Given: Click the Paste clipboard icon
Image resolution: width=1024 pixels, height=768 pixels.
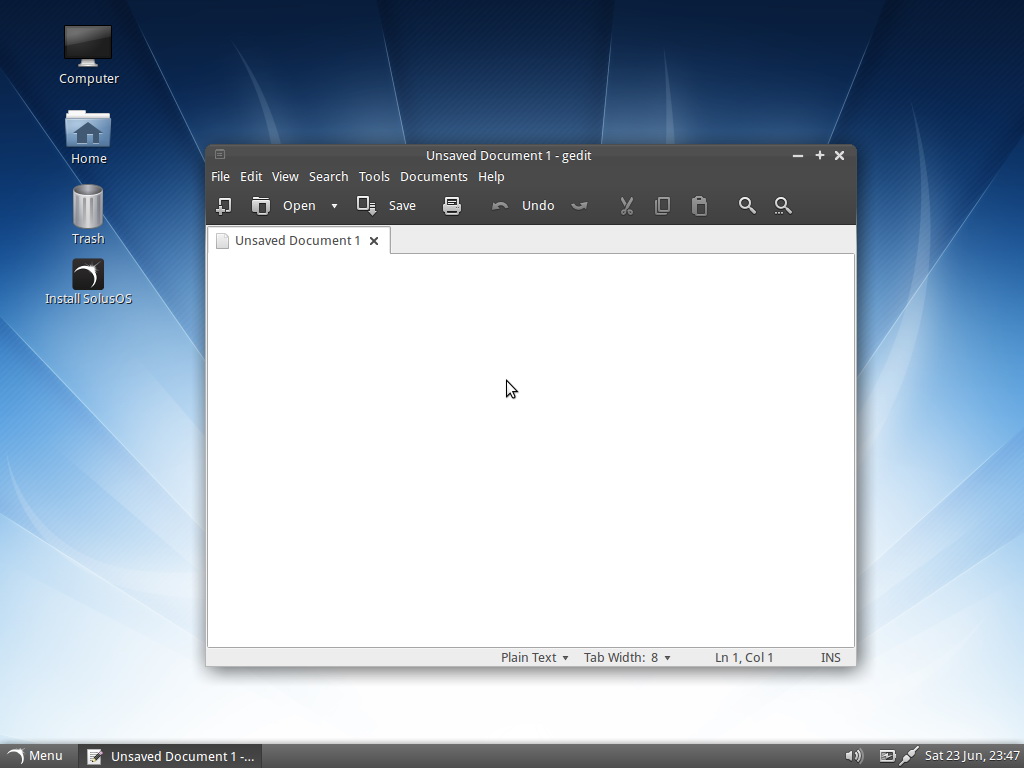Looking at the screenshot, I should [x=699, y=206].
